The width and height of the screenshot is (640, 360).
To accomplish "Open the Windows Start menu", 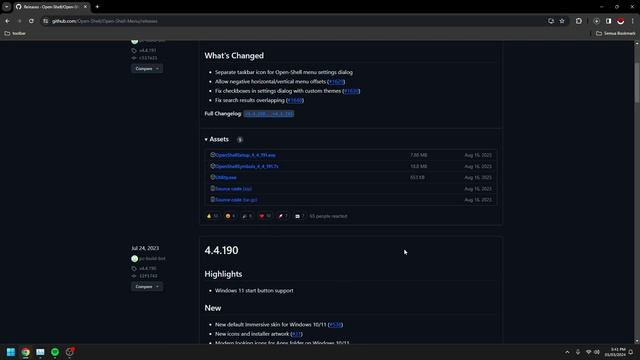I will (x=11, y=352).
